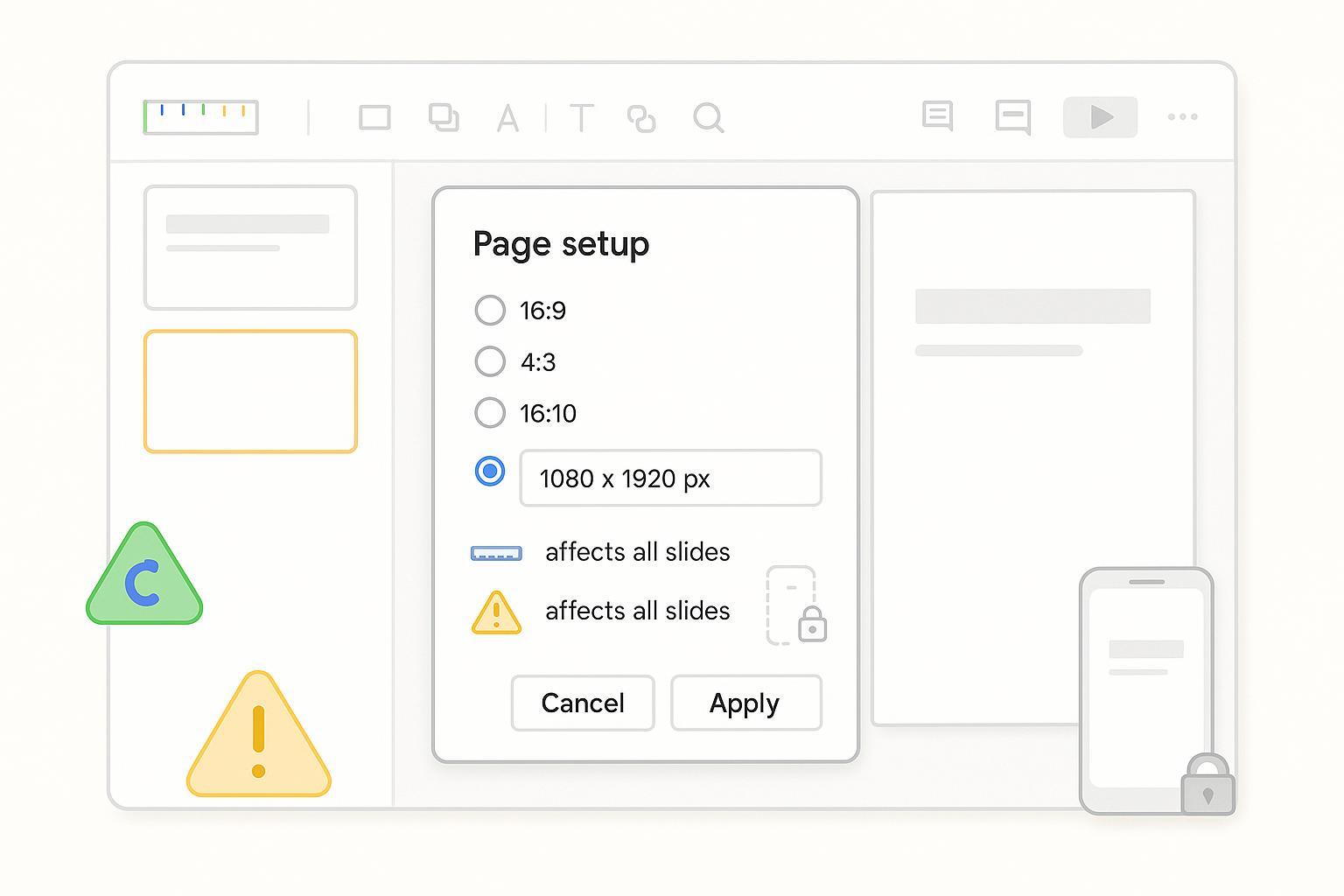Choose the 16:10 aspect ratio radio button
1344x896 pixels.
490,413
